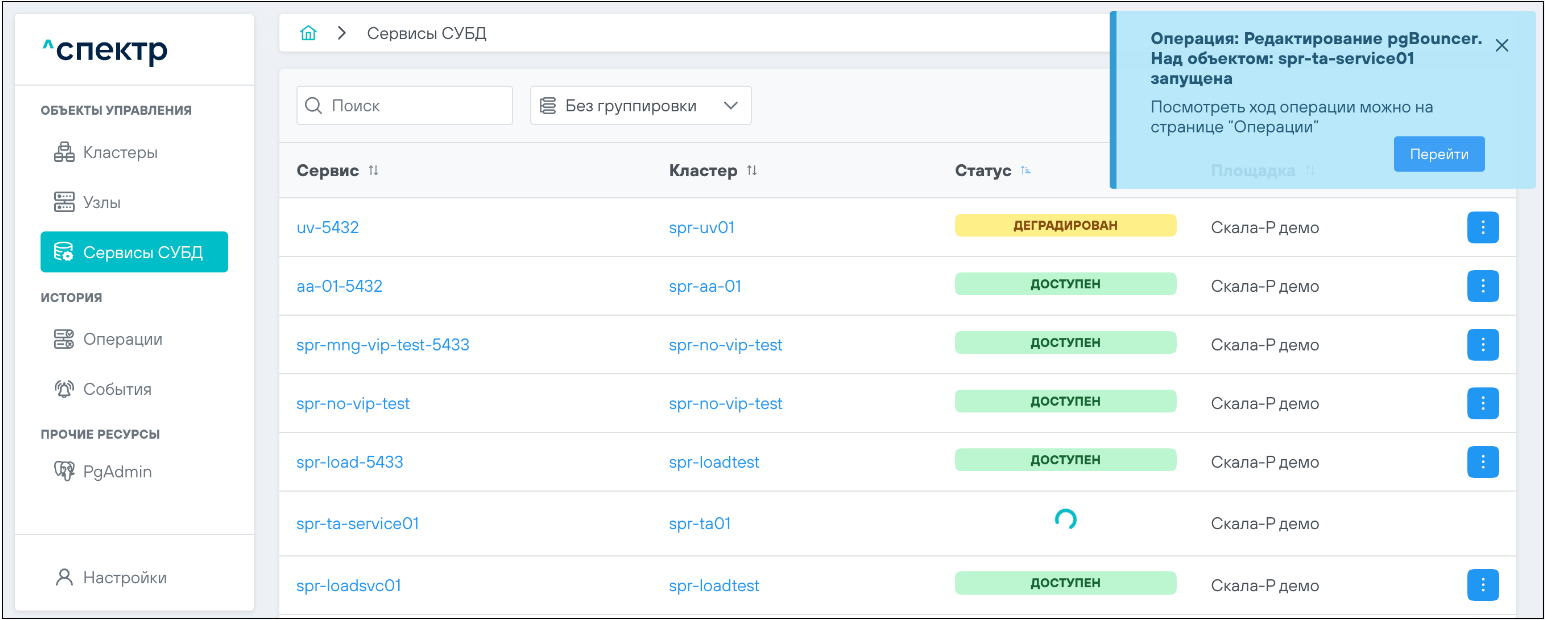Open three-dot menu for spr-load-5433 row
Screen dimensions: 1545x620
coord(1482,462)
